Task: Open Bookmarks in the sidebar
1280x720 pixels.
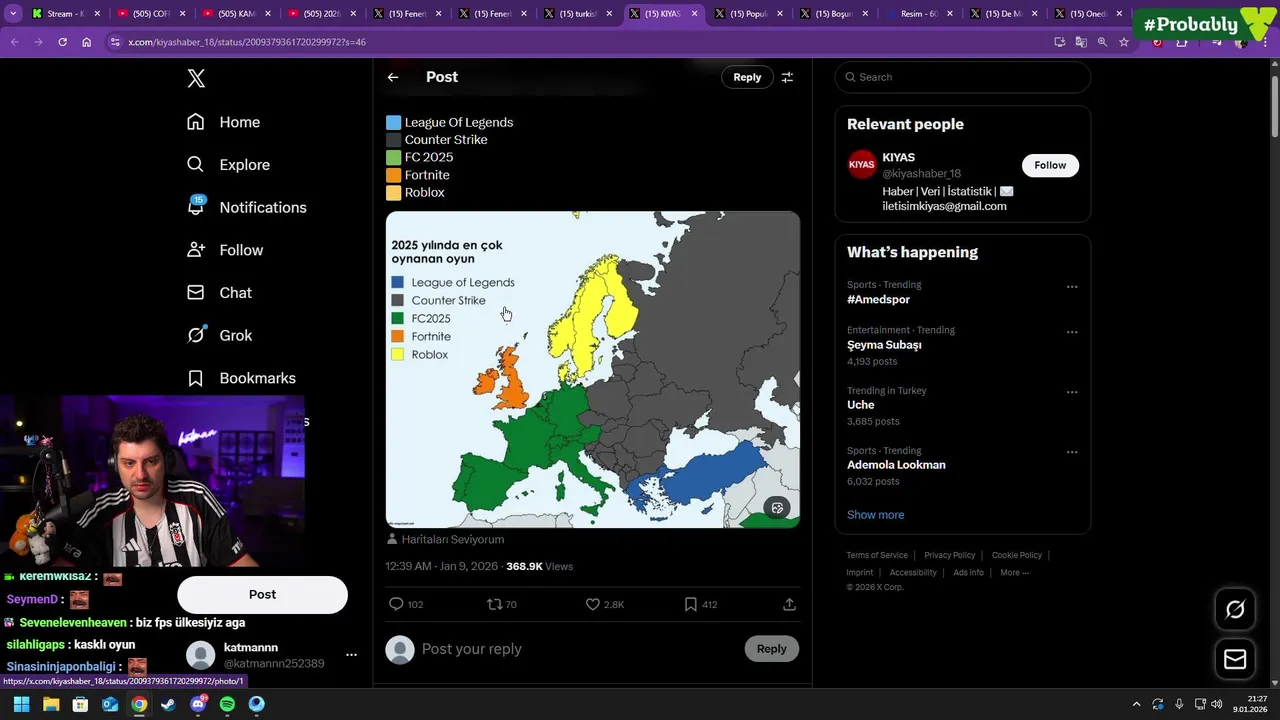Action: [x=241, y=378]
